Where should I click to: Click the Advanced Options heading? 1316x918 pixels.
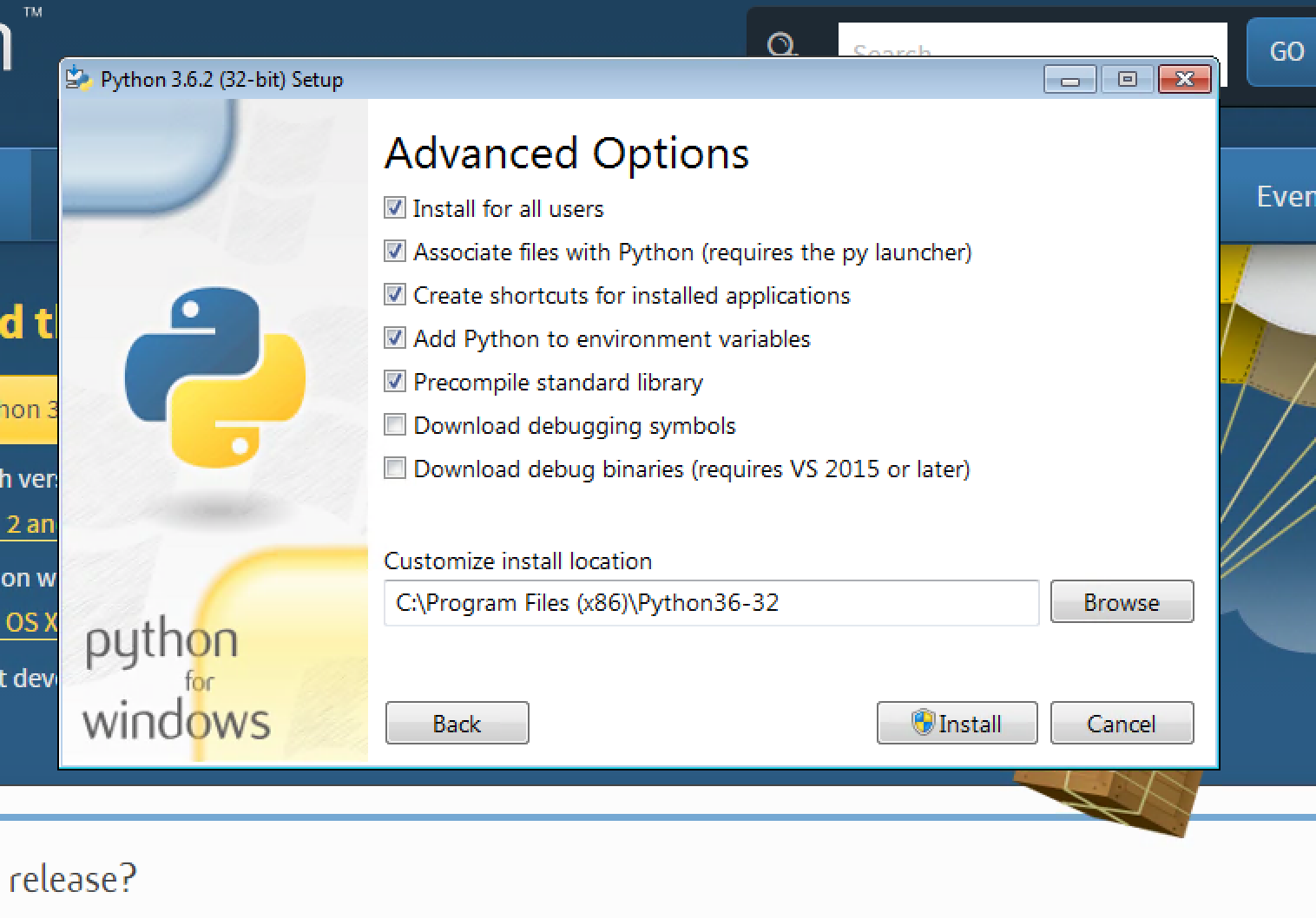[567, 154]
